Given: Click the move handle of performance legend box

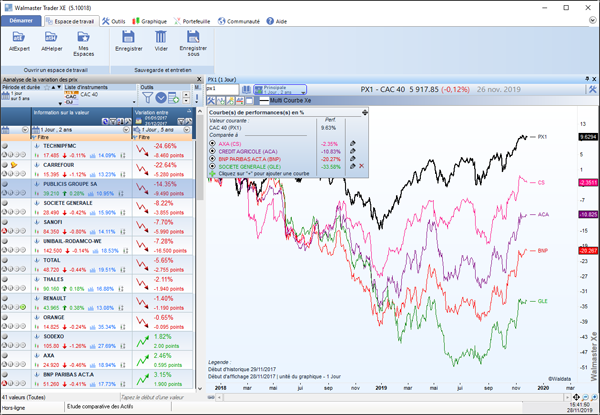Looking at the screenshot, I should click(365, 112).
